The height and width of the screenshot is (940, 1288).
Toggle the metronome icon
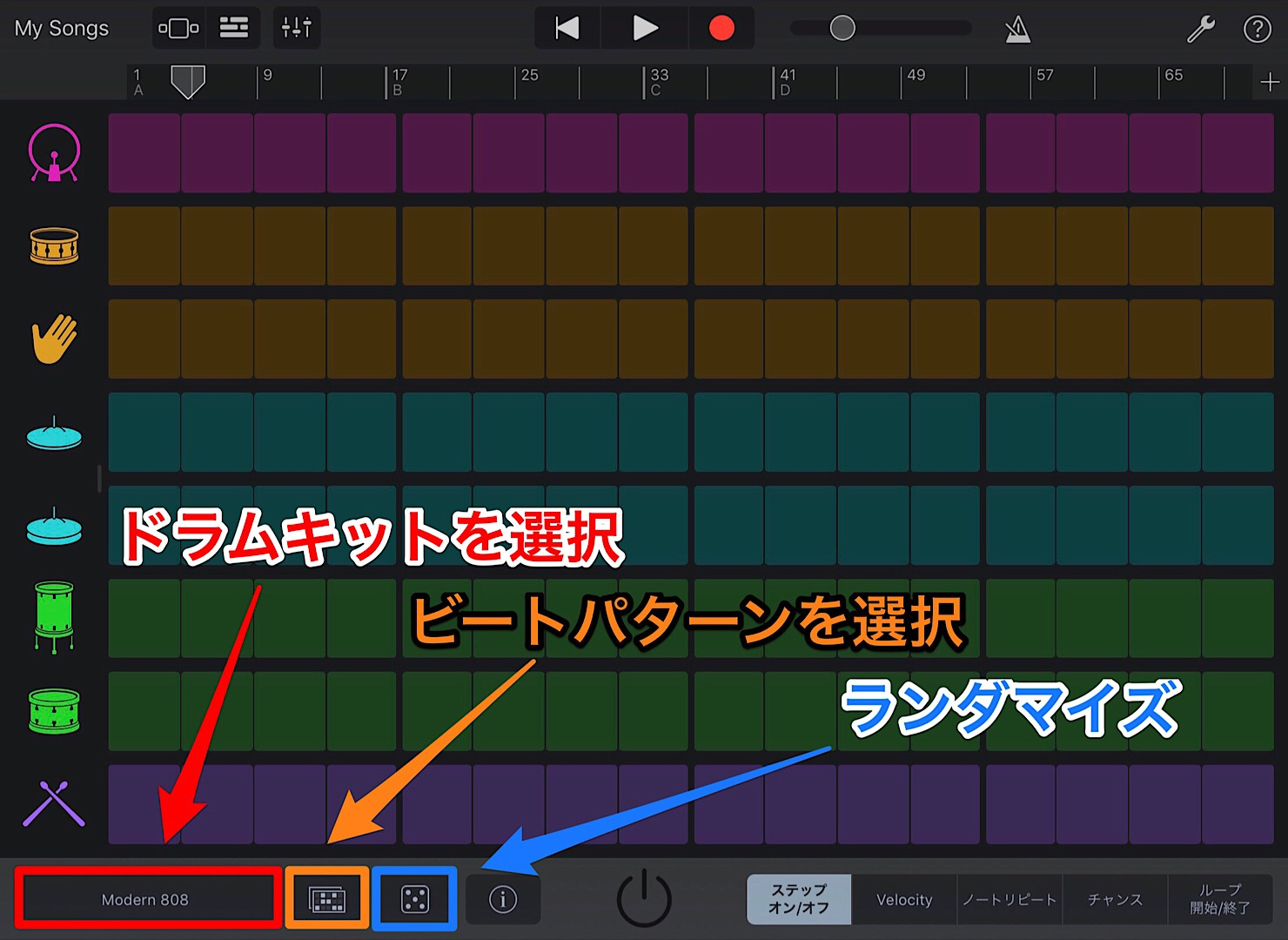(x=1017, y=30)
